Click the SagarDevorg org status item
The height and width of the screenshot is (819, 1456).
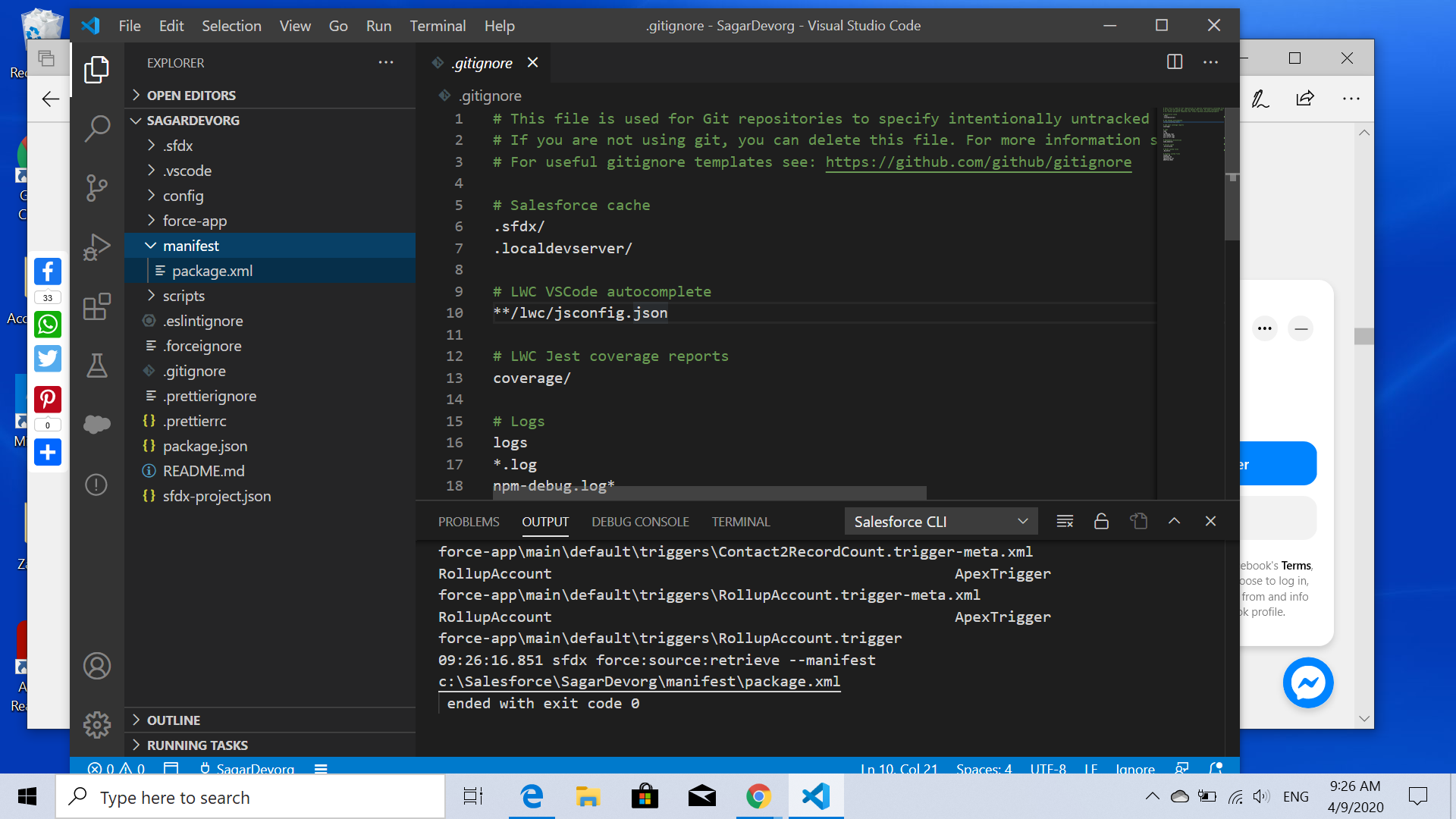[x=246, y=768]
